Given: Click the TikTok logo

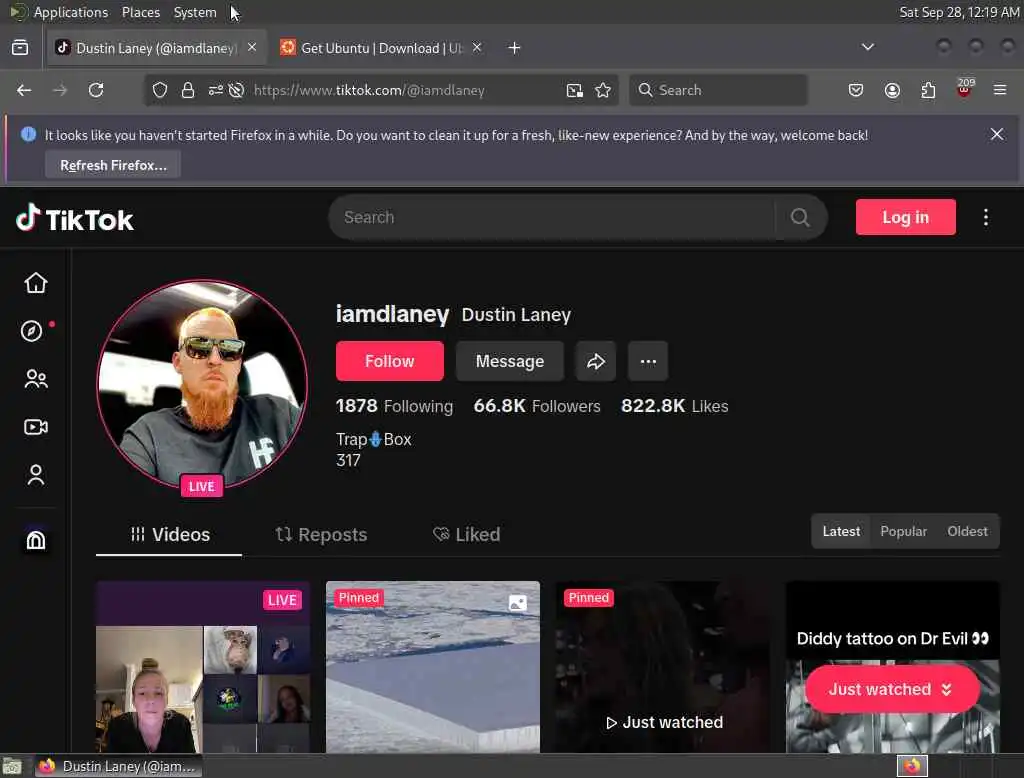Looking at the screenshot, I should [x=74, y=219].
